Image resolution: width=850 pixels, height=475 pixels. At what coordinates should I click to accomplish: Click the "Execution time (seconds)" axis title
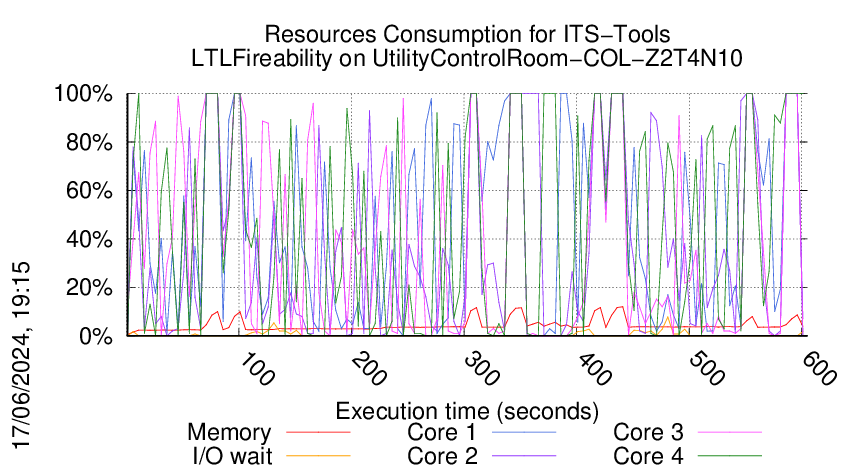point(467,412)
